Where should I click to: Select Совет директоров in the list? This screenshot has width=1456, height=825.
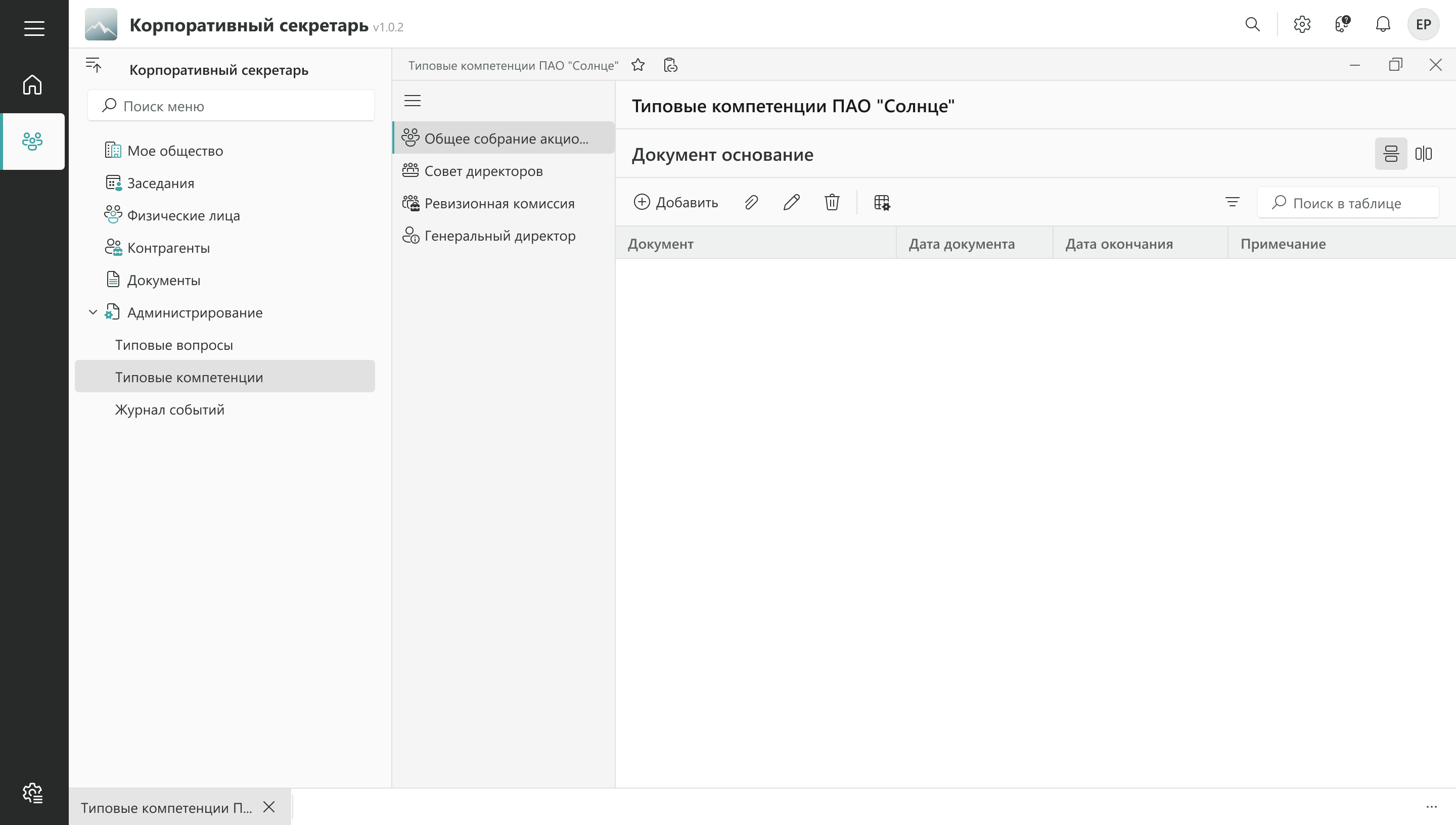coord(483,171)
